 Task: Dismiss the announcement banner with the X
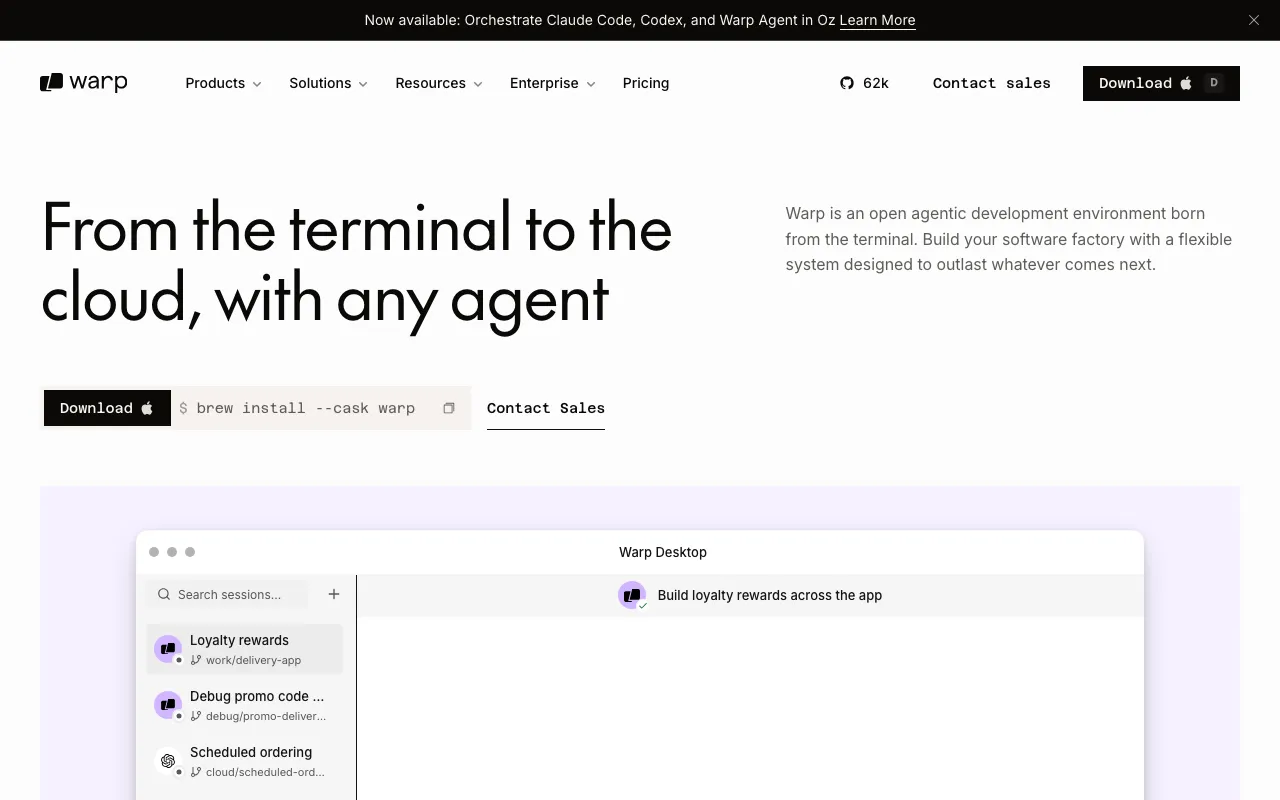(1254, 20)
